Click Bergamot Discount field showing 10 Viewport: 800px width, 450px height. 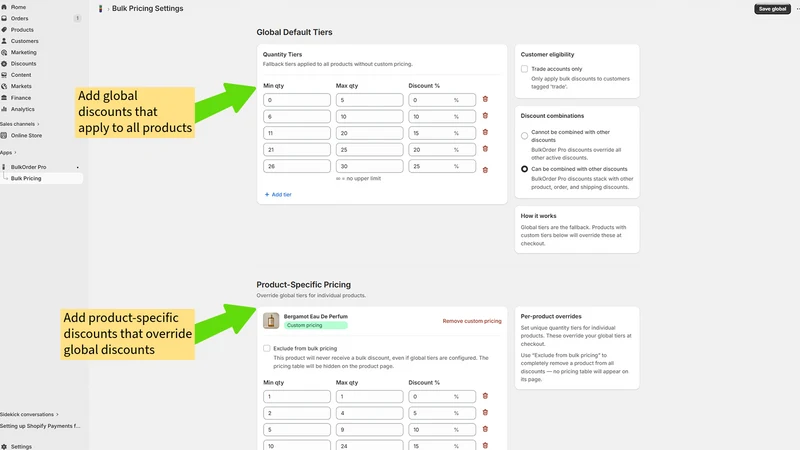pos(442,430)
